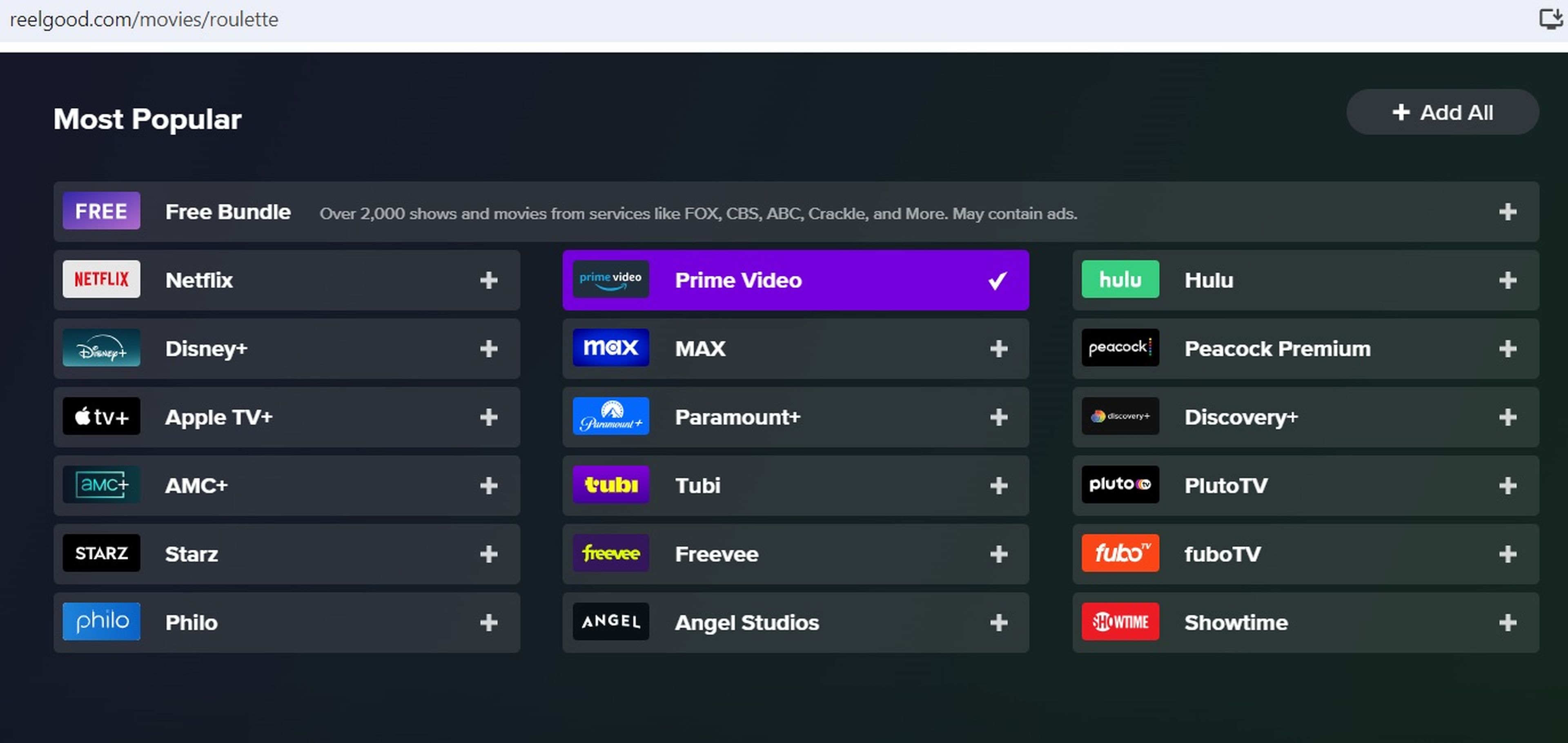
Task: Click the Philo logo icon
Action: coord(101,622)
